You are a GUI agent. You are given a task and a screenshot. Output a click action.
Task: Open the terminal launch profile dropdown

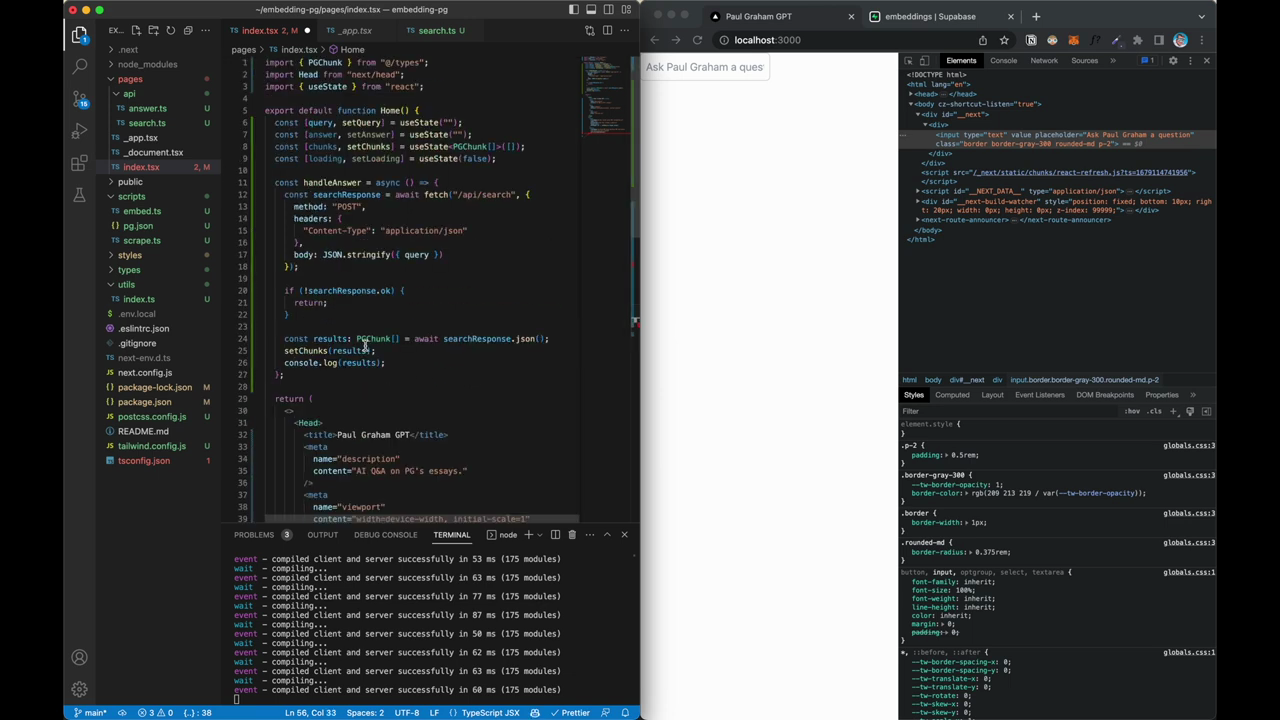pyautogui.click(x=541, y=534)
